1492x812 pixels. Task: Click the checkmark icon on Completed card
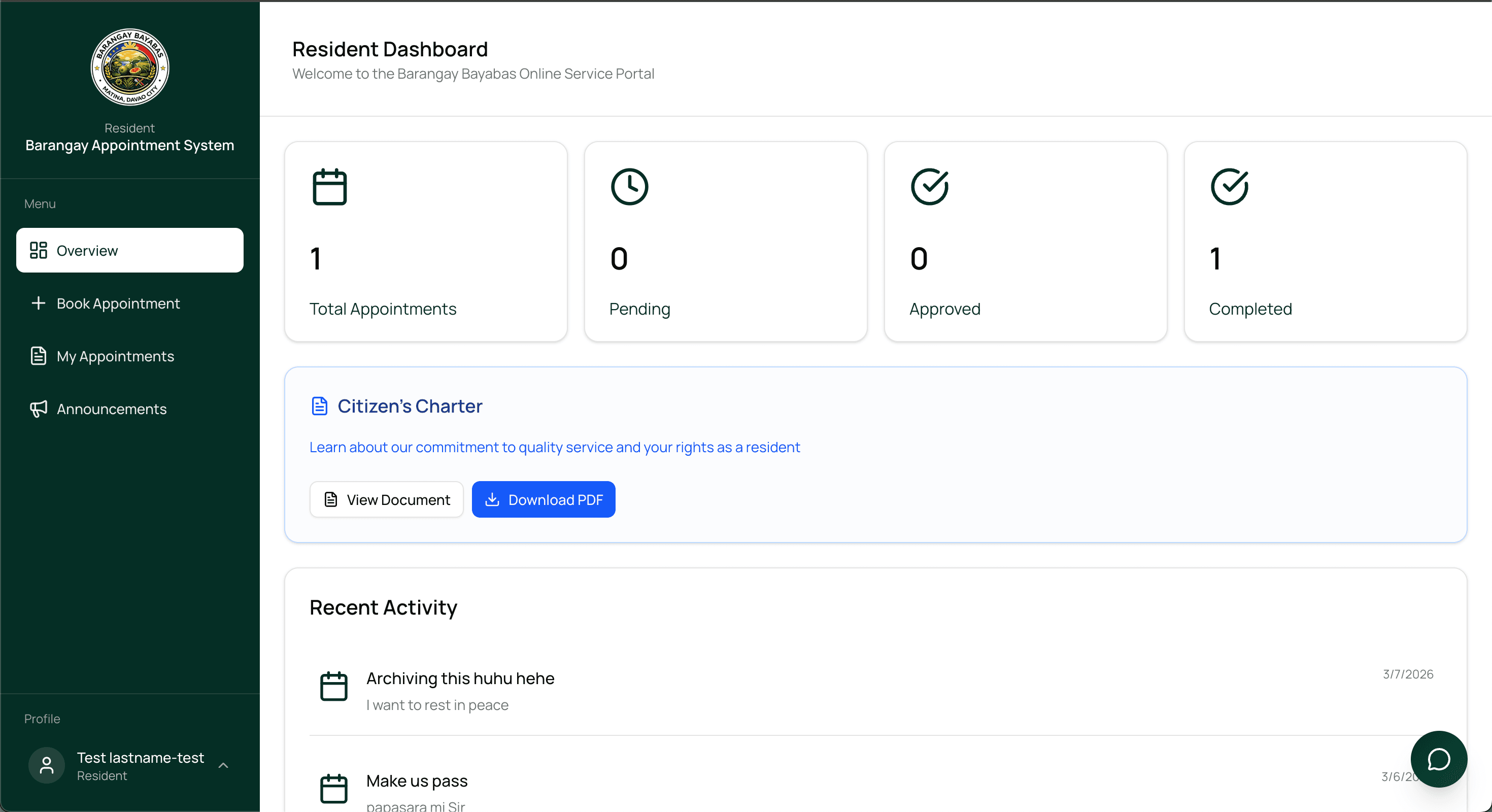coord(1230,186)
